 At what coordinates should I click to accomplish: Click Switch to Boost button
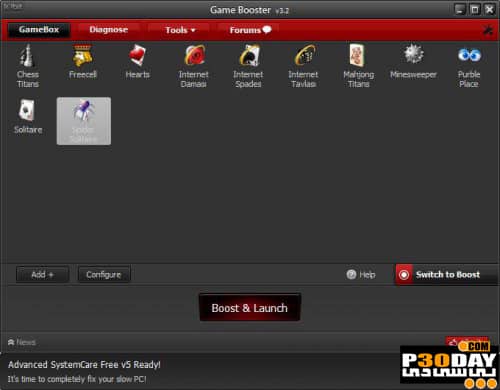pyautogui.click(x=447, y=275)
